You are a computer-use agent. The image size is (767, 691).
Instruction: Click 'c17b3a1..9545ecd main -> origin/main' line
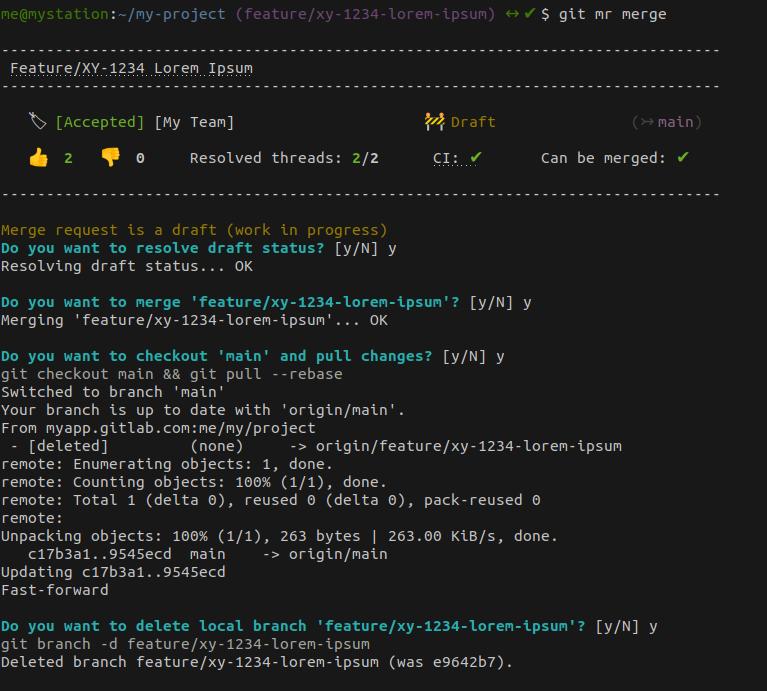pos(208,554)
